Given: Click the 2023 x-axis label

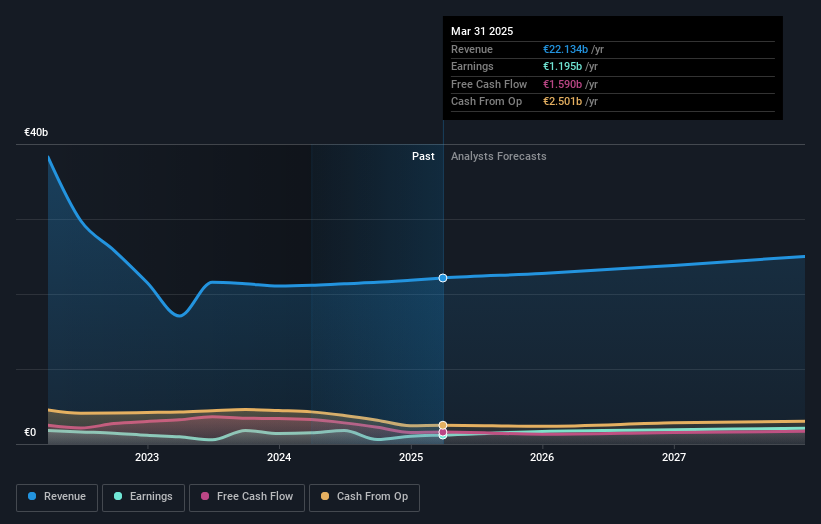Looking at the screenshot, I should pos(147,458).
